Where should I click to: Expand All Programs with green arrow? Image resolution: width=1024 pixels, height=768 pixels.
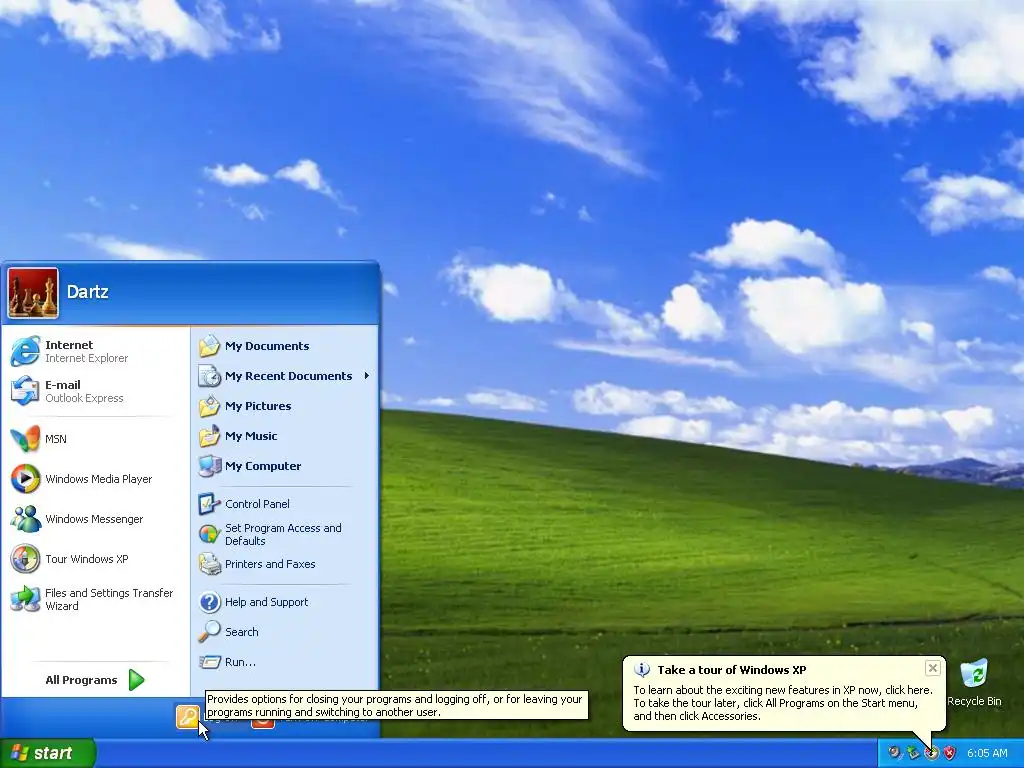coord(95,680)
